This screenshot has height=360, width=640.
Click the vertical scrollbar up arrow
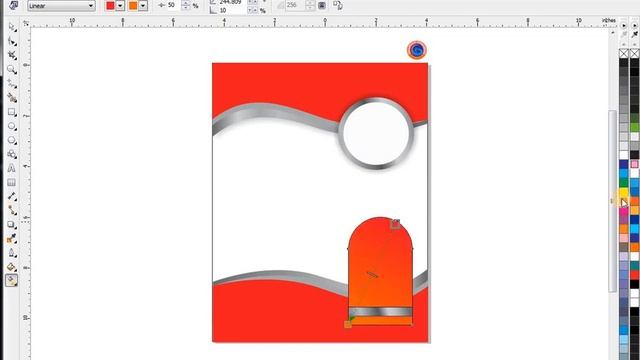613,33
